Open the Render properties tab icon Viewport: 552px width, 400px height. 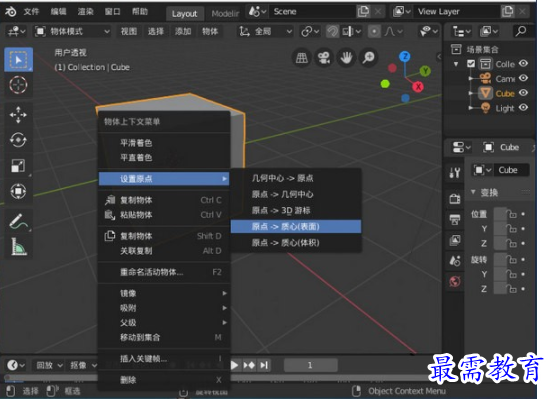pos(455,199)
